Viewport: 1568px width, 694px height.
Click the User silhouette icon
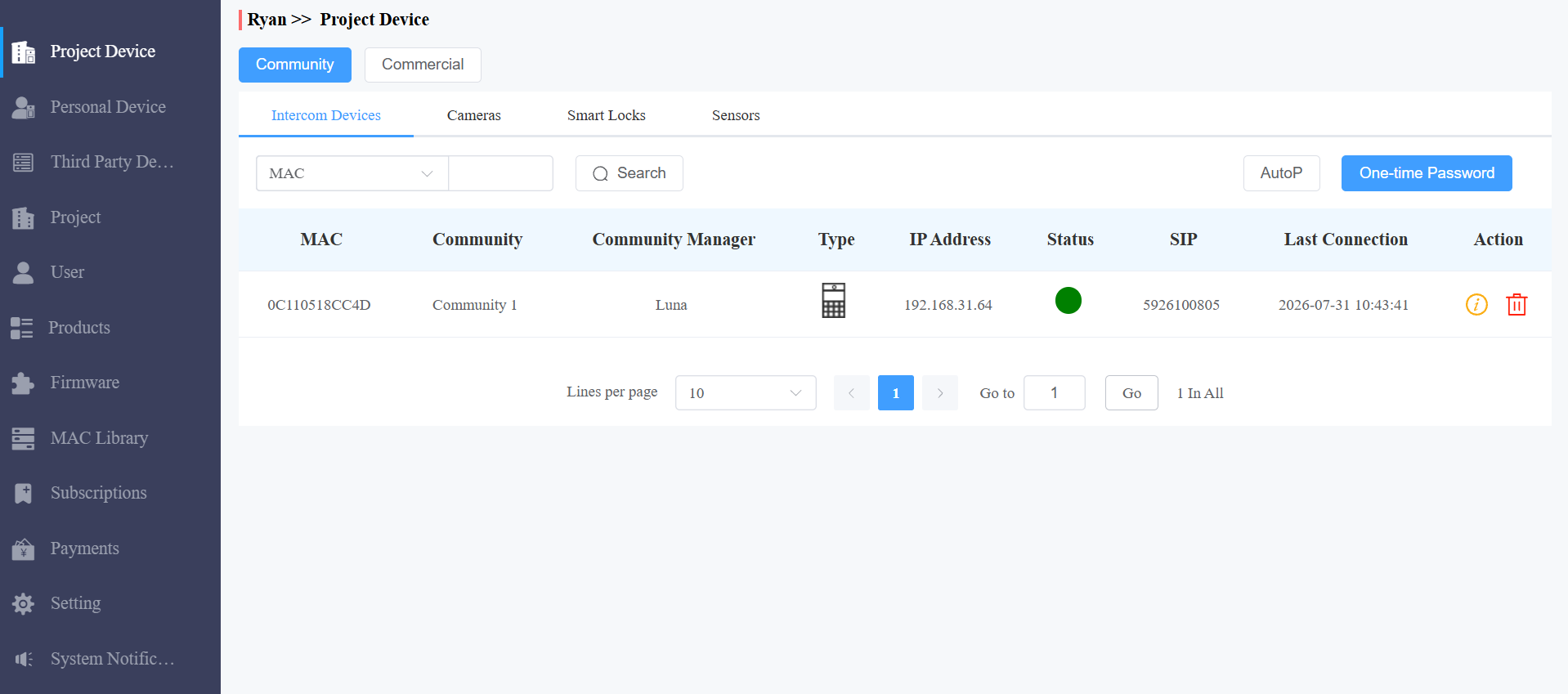click(x=24, y=272)
